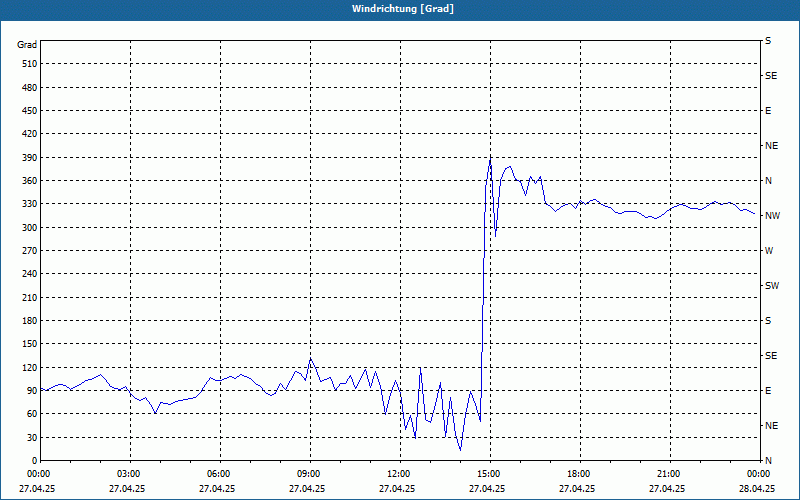Click the "27.04.25" date under 12:00
Viewport: 800px width, 500px height.
point(396,489)
